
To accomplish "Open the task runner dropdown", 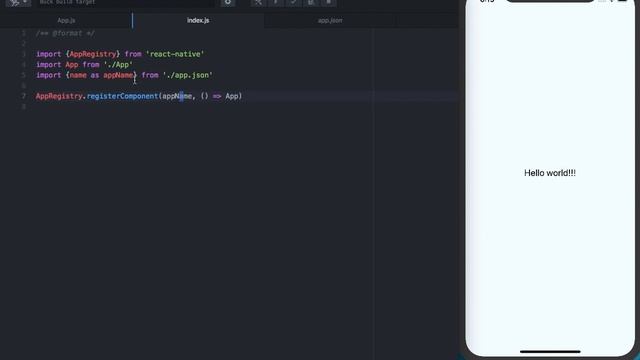I will pos(18,2).
